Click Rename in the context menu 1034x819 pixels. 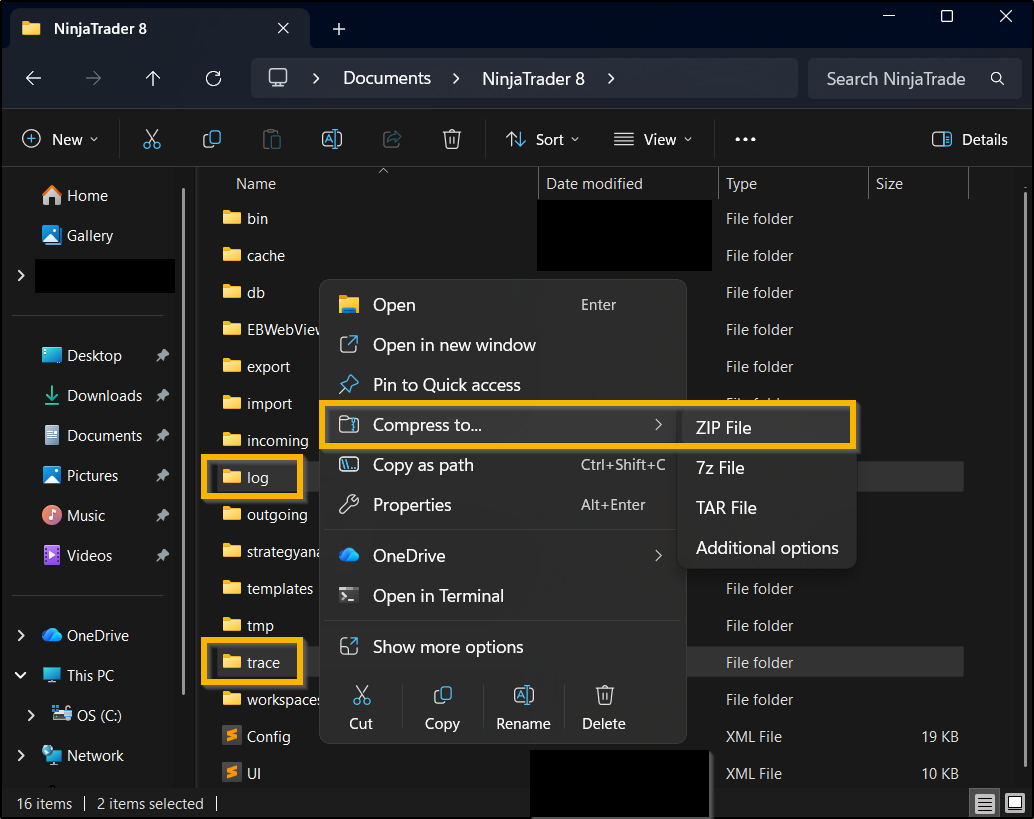point(523,708)
